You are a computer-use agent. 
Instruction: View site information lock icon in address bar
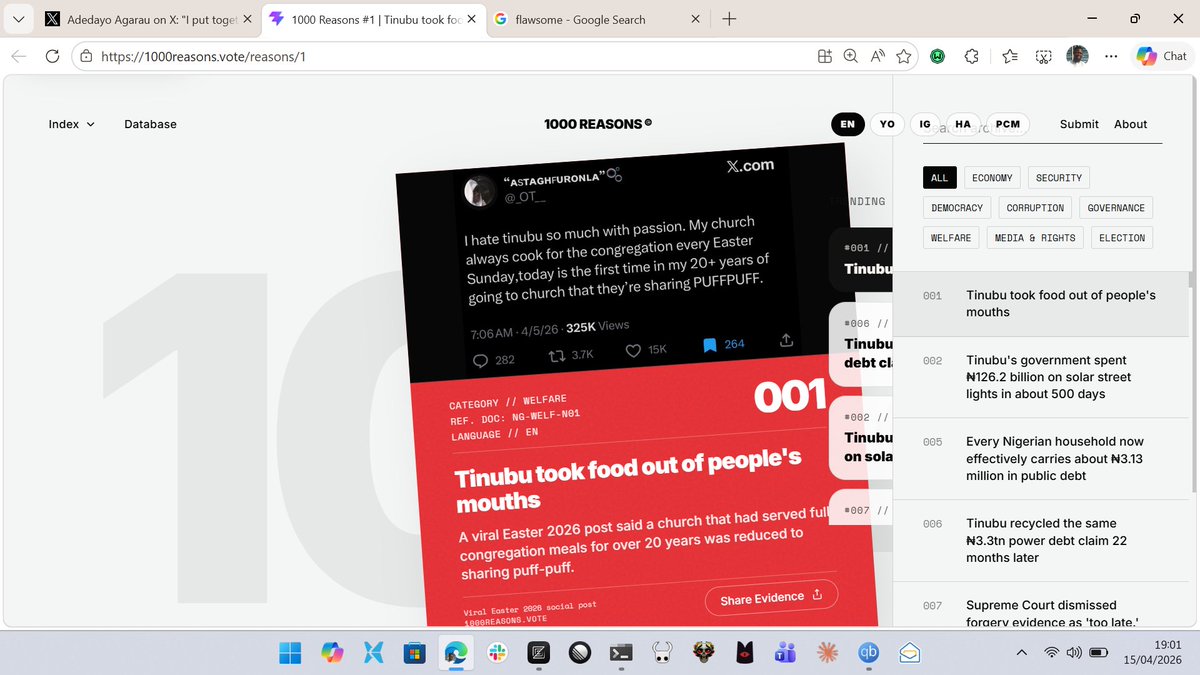click(x=86, y=57)
